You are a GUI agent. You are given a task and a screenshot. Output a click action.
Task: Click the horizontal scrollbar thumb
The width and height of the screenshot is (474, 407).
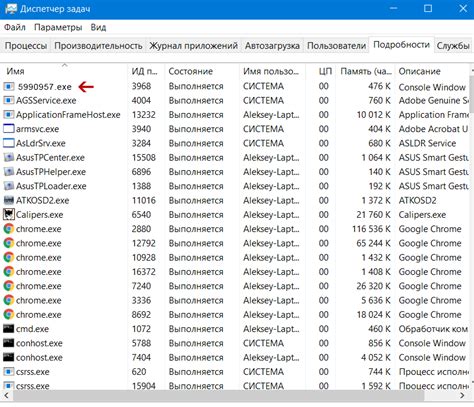(x=219, y=395)
